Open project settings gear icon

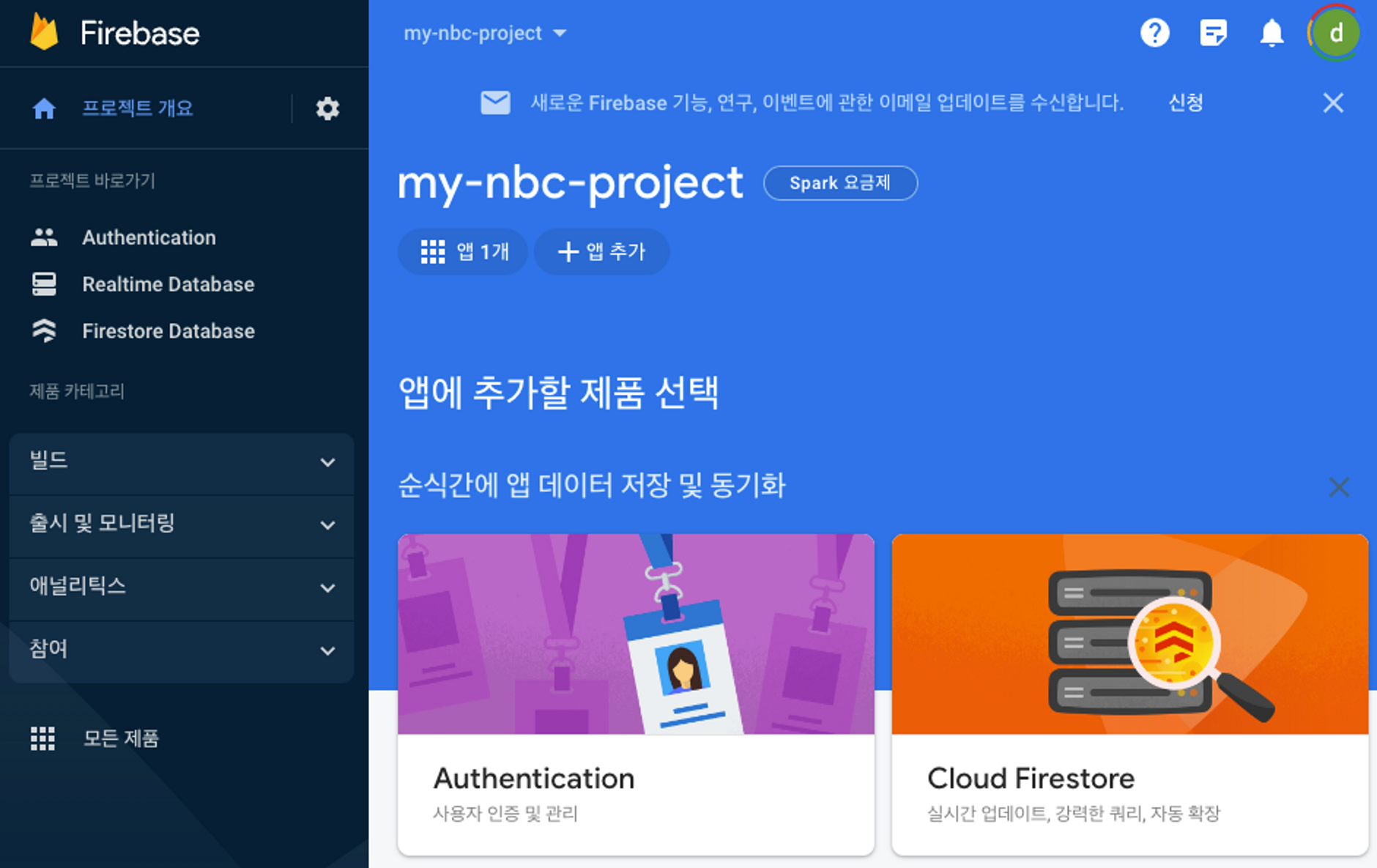point(327,108)
